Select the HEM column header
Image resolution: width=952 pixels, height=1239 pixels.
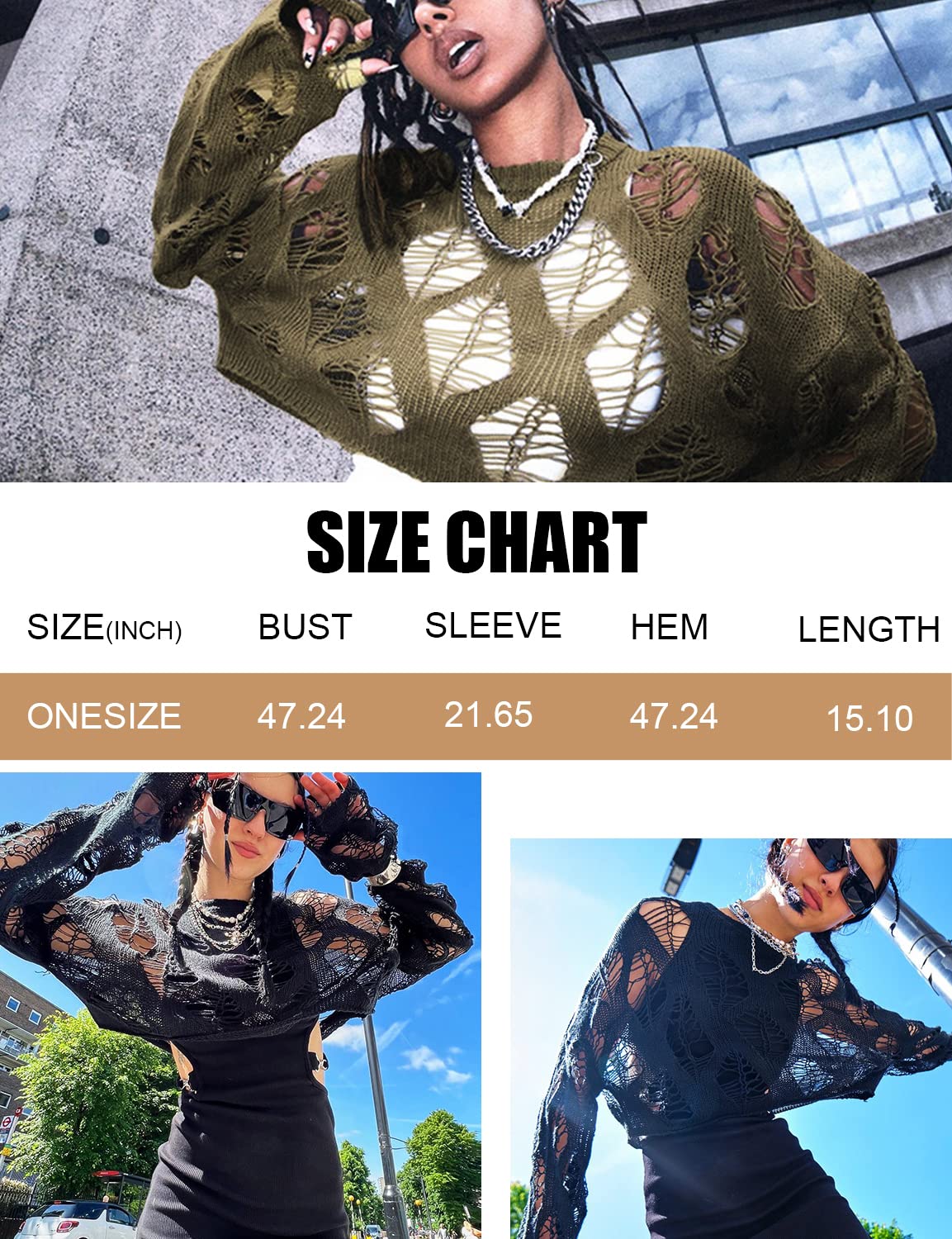670,627
